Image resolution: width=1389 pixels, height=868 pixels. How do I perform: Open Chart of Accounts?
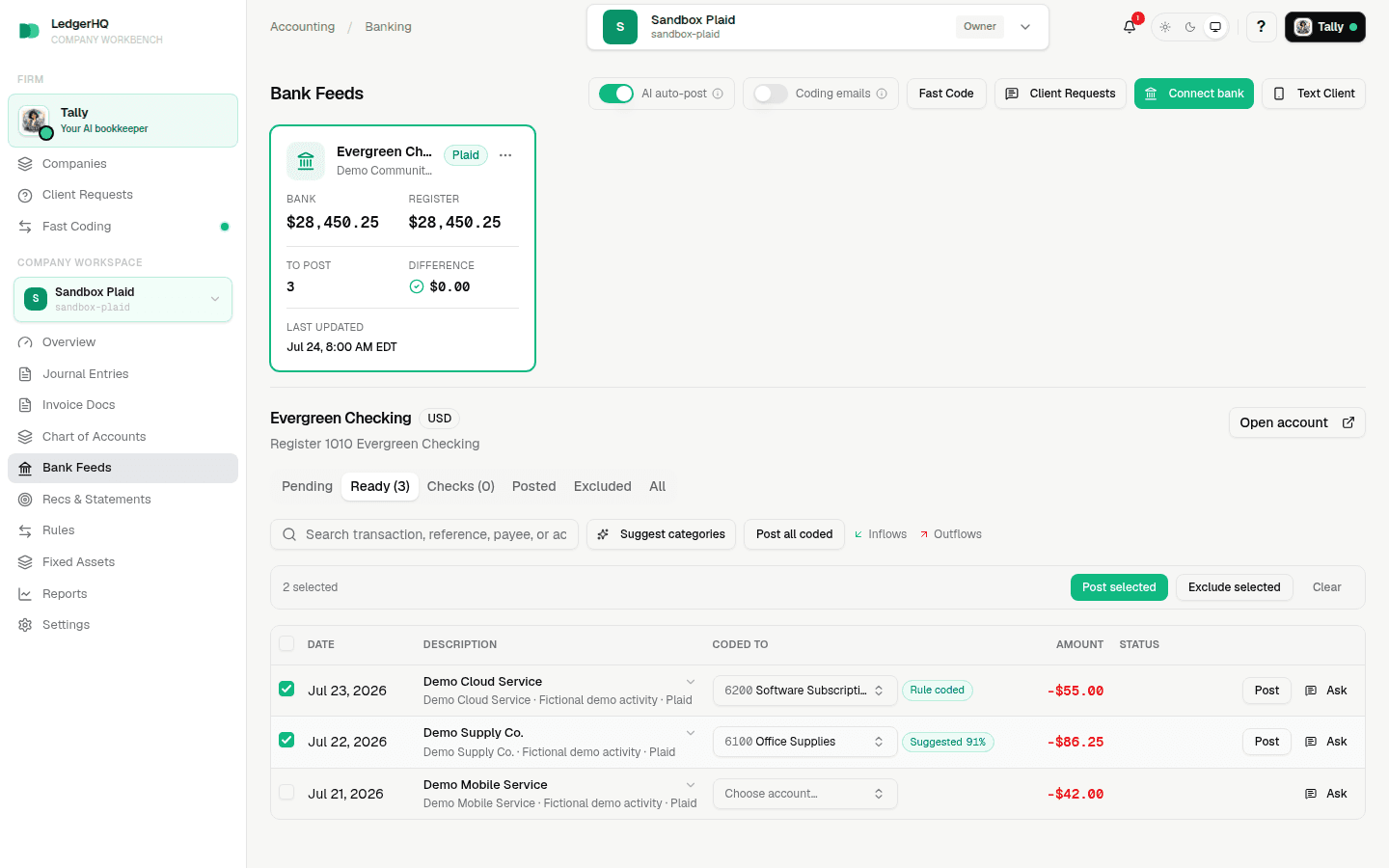pos(123,437)
